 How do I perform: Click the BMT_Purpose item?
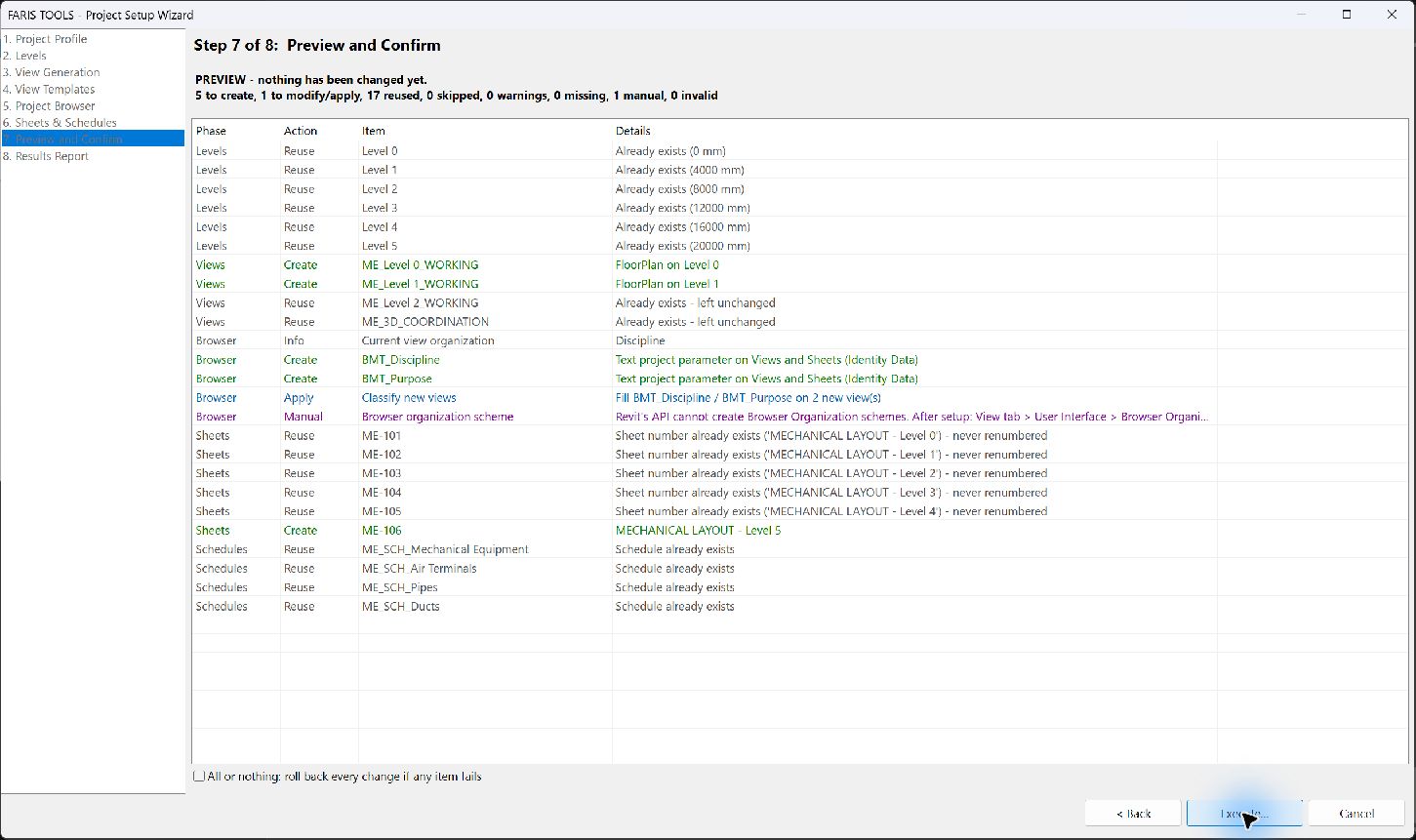pos(397,379)
